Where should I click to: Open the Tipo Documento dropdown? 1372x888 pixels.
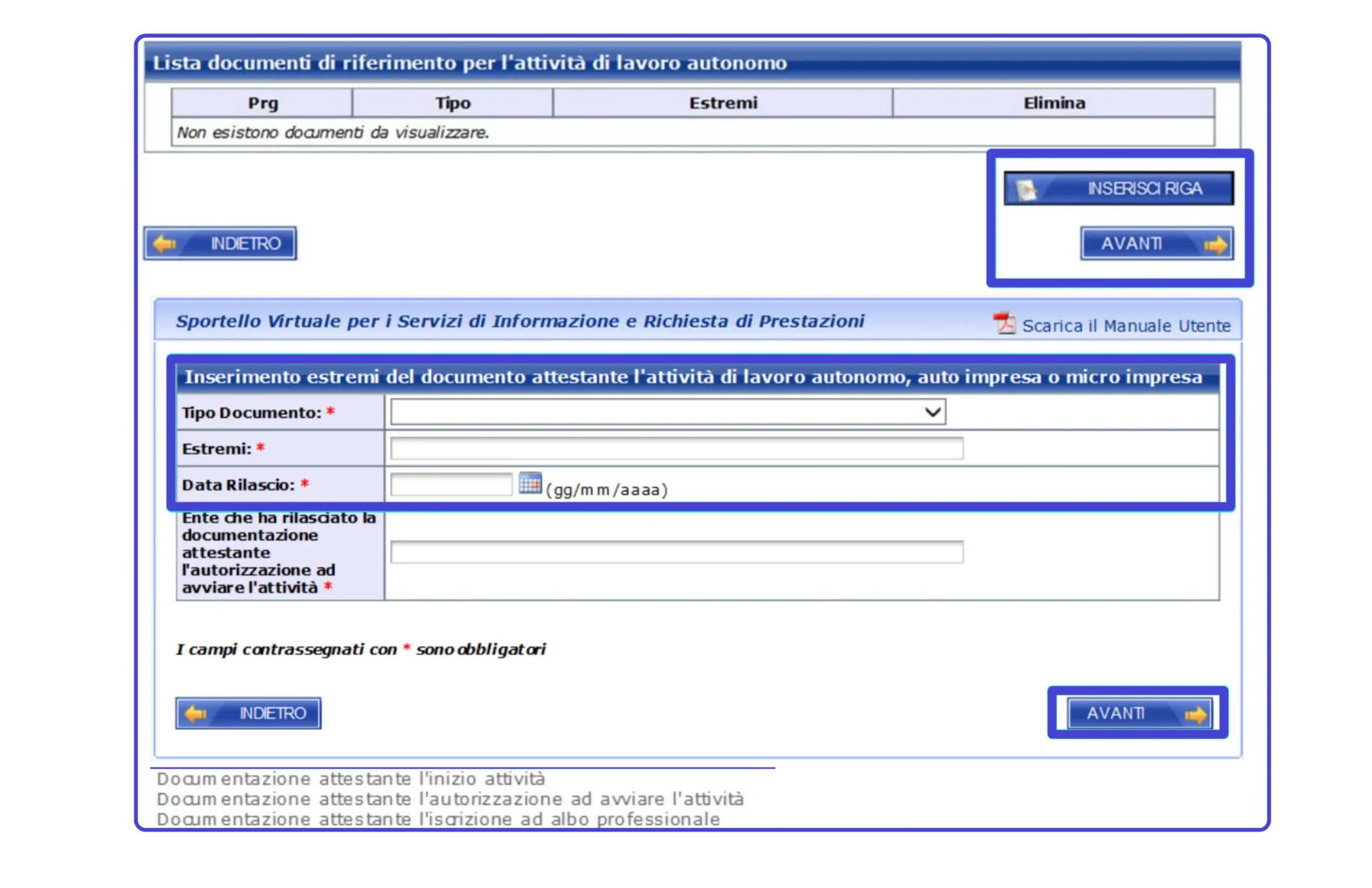(668, 411)
